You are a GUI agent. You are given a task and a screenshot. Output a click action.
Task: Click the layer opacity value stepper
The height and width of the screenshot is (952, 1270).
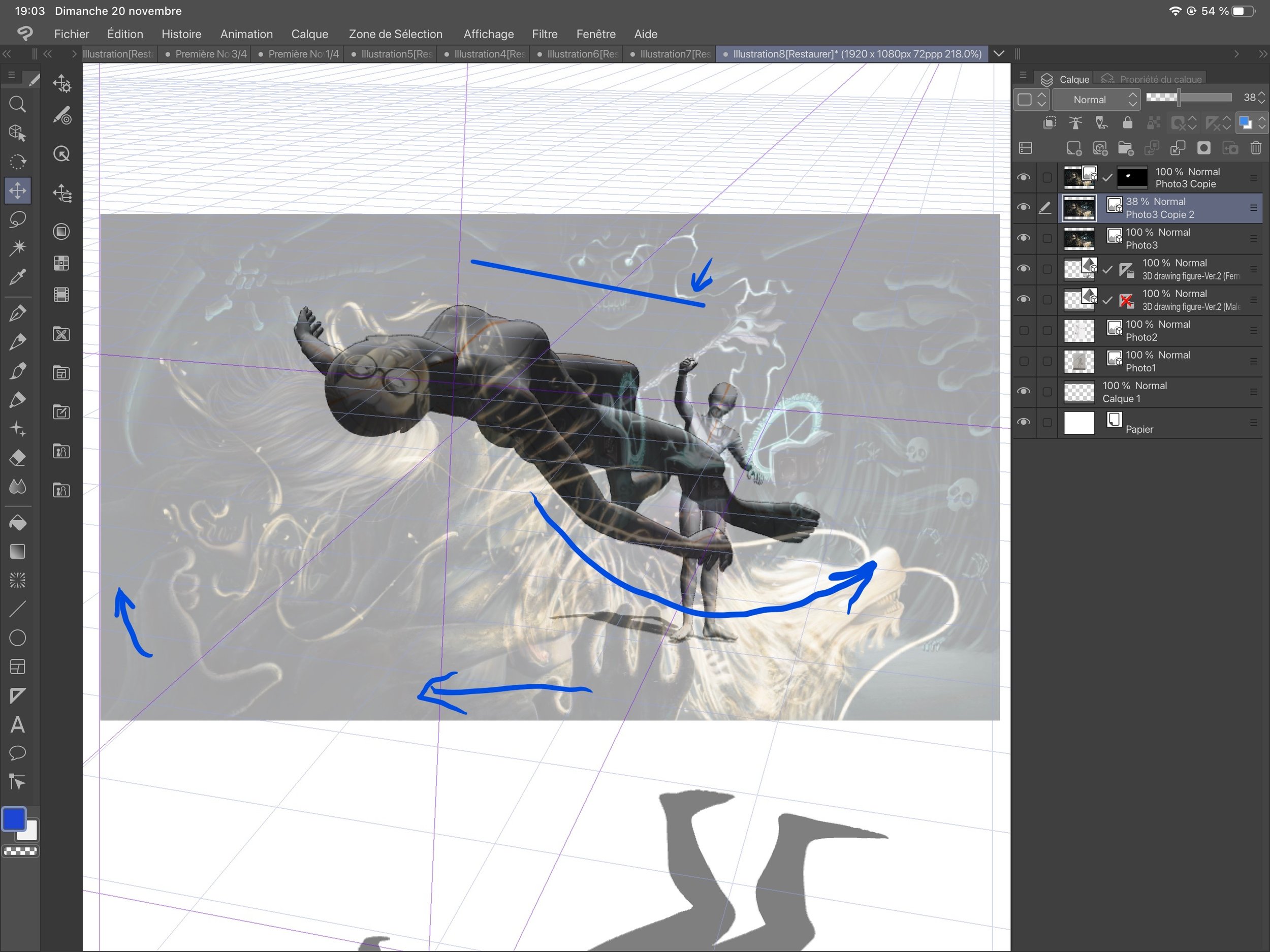coord(1261,98)
